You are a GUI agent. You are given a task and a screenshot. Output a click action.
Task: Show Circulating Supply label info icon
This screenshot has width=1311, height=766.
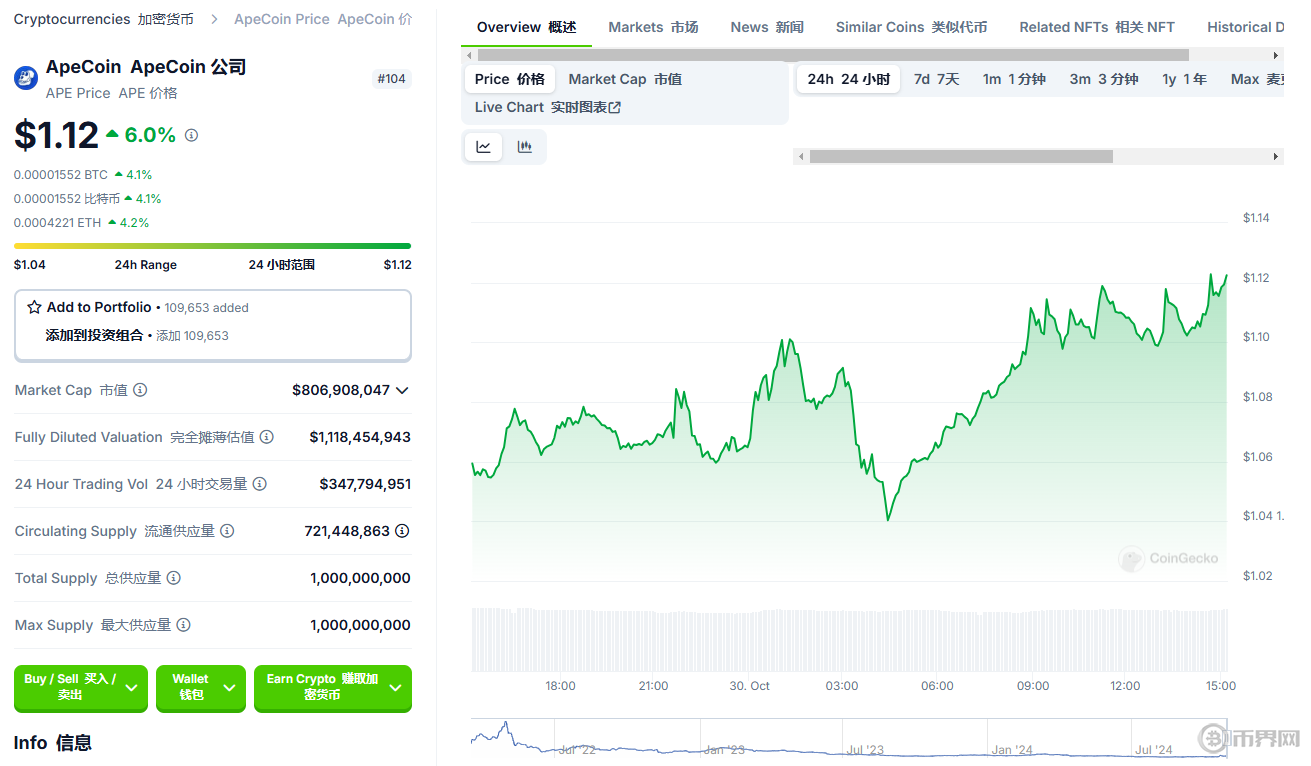pyautogui.click(x=227, y=531)
